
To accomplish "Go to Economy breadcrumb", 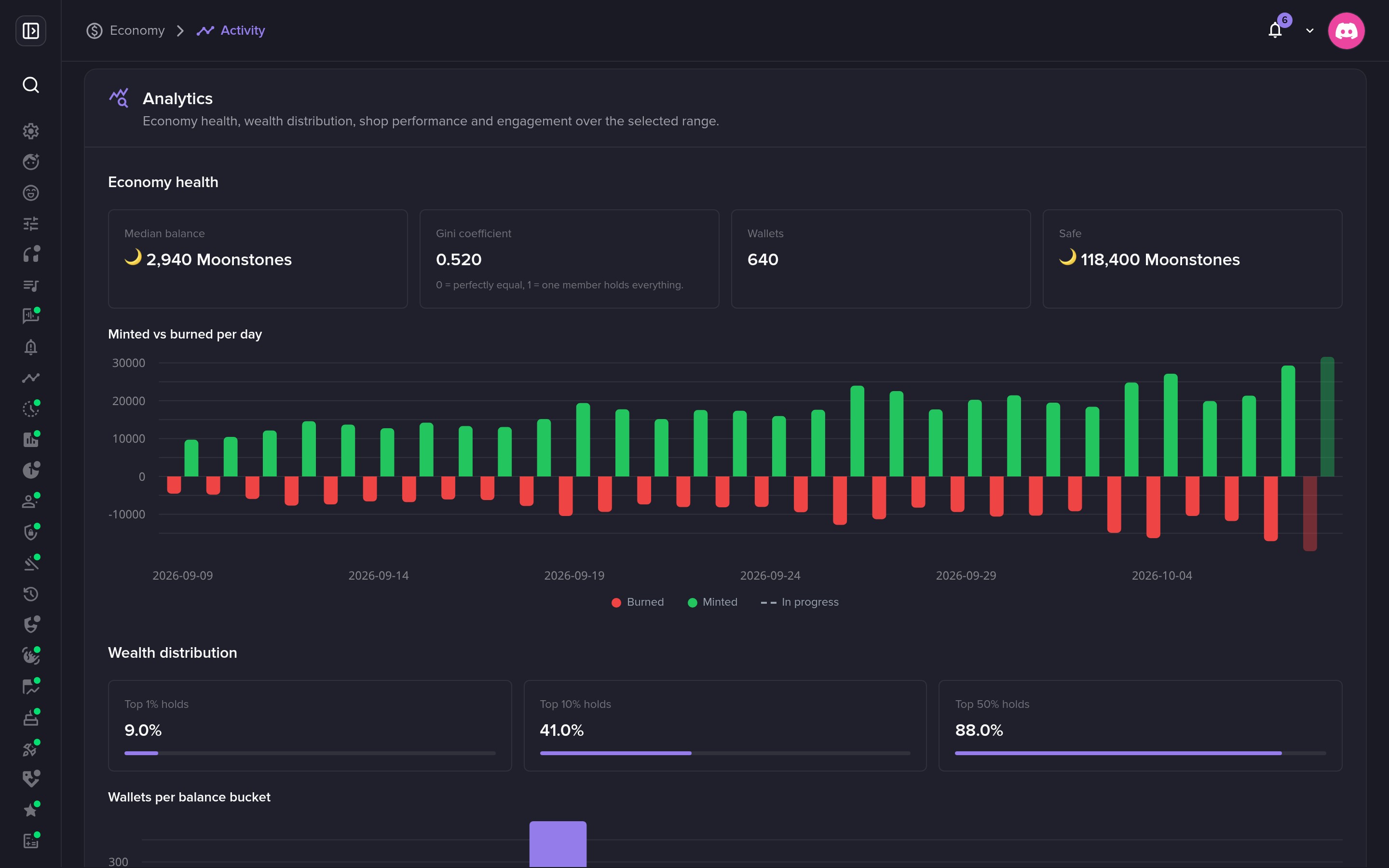I will [126, 30].
